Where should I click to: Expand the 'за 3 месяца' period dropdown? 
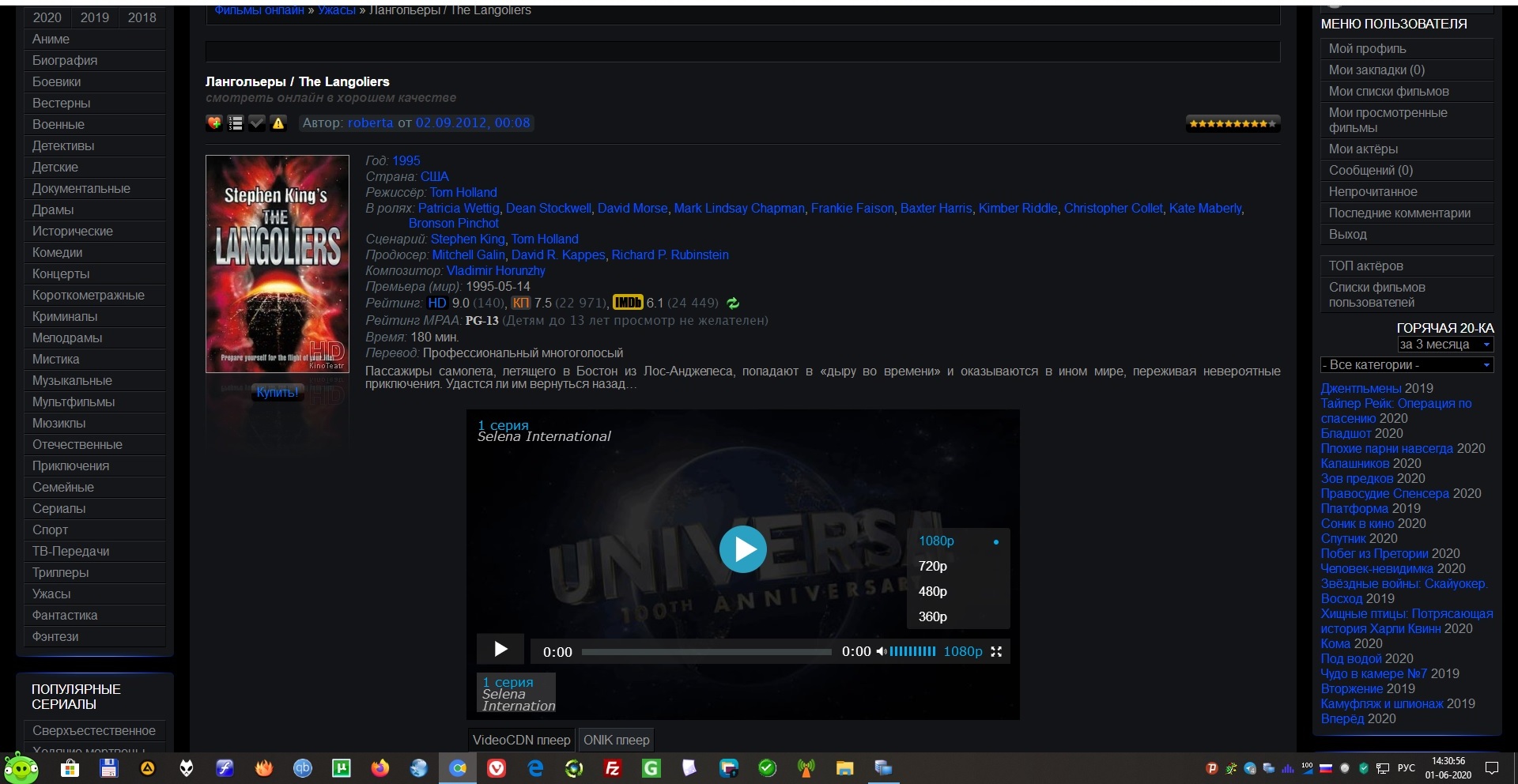(1444, 345)
